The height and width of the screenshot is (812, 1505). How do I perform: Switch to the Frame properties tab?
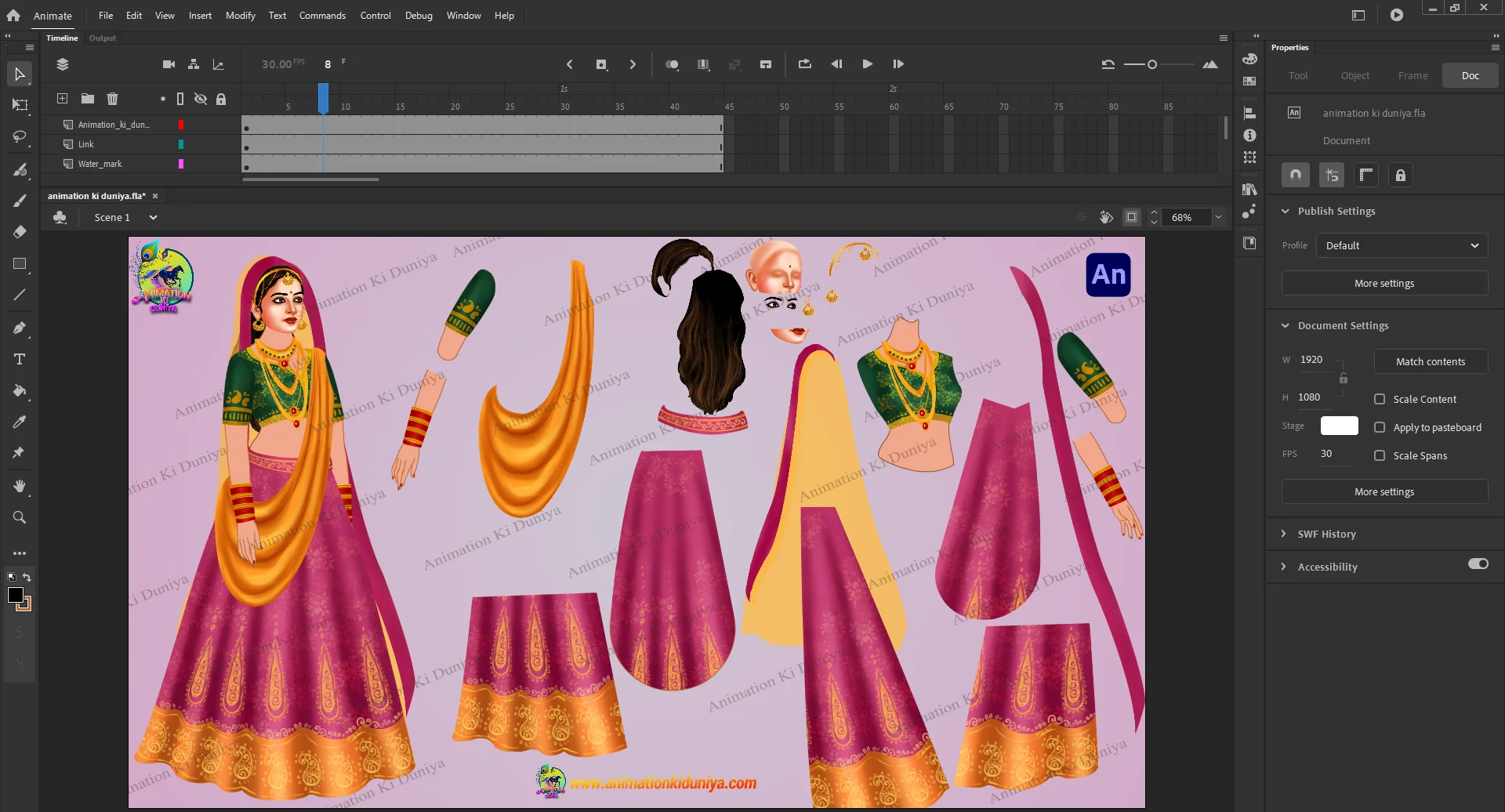1413,76
